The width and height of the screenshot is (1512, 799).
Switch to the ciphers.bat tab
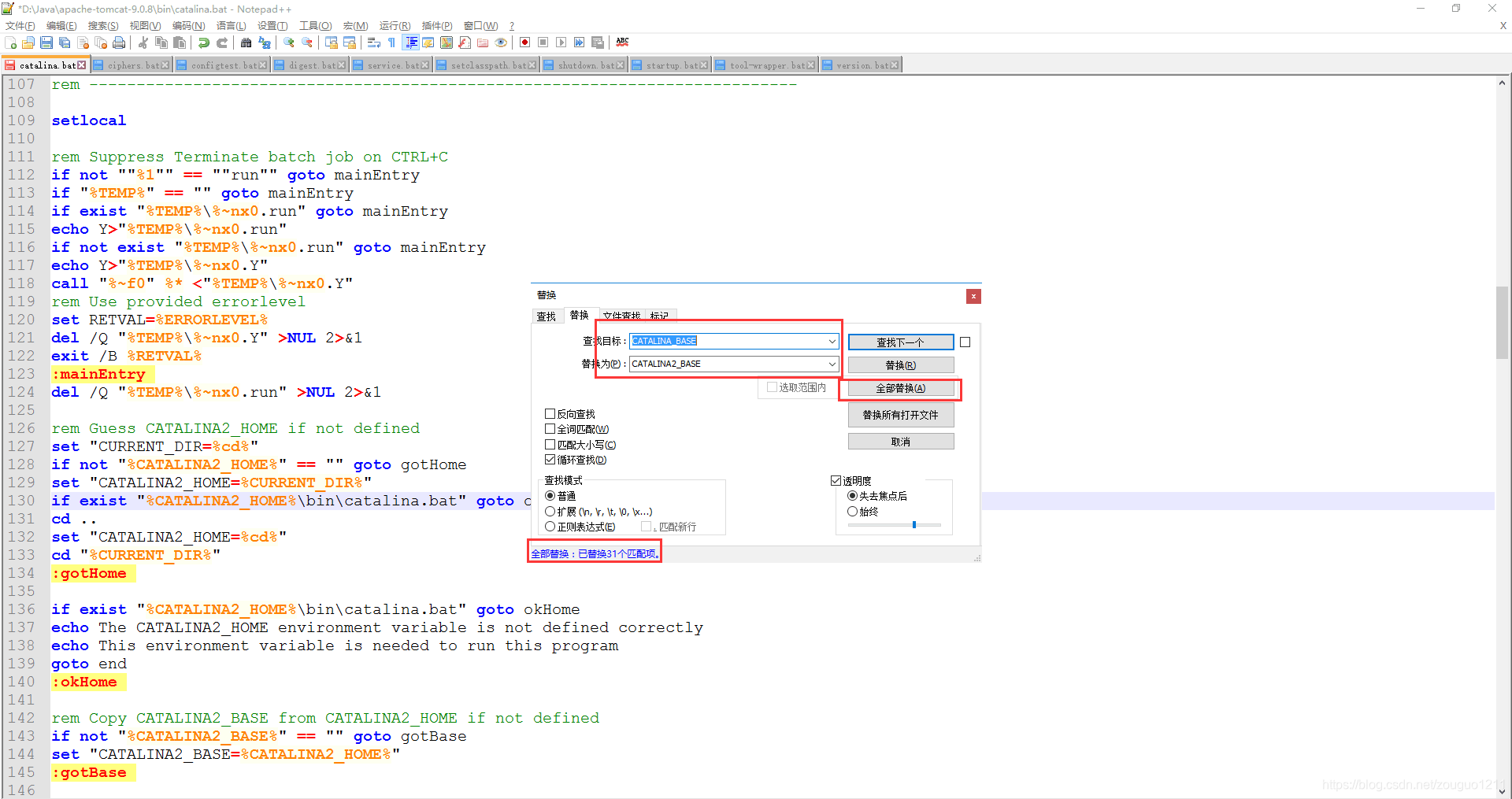(132, 65)
